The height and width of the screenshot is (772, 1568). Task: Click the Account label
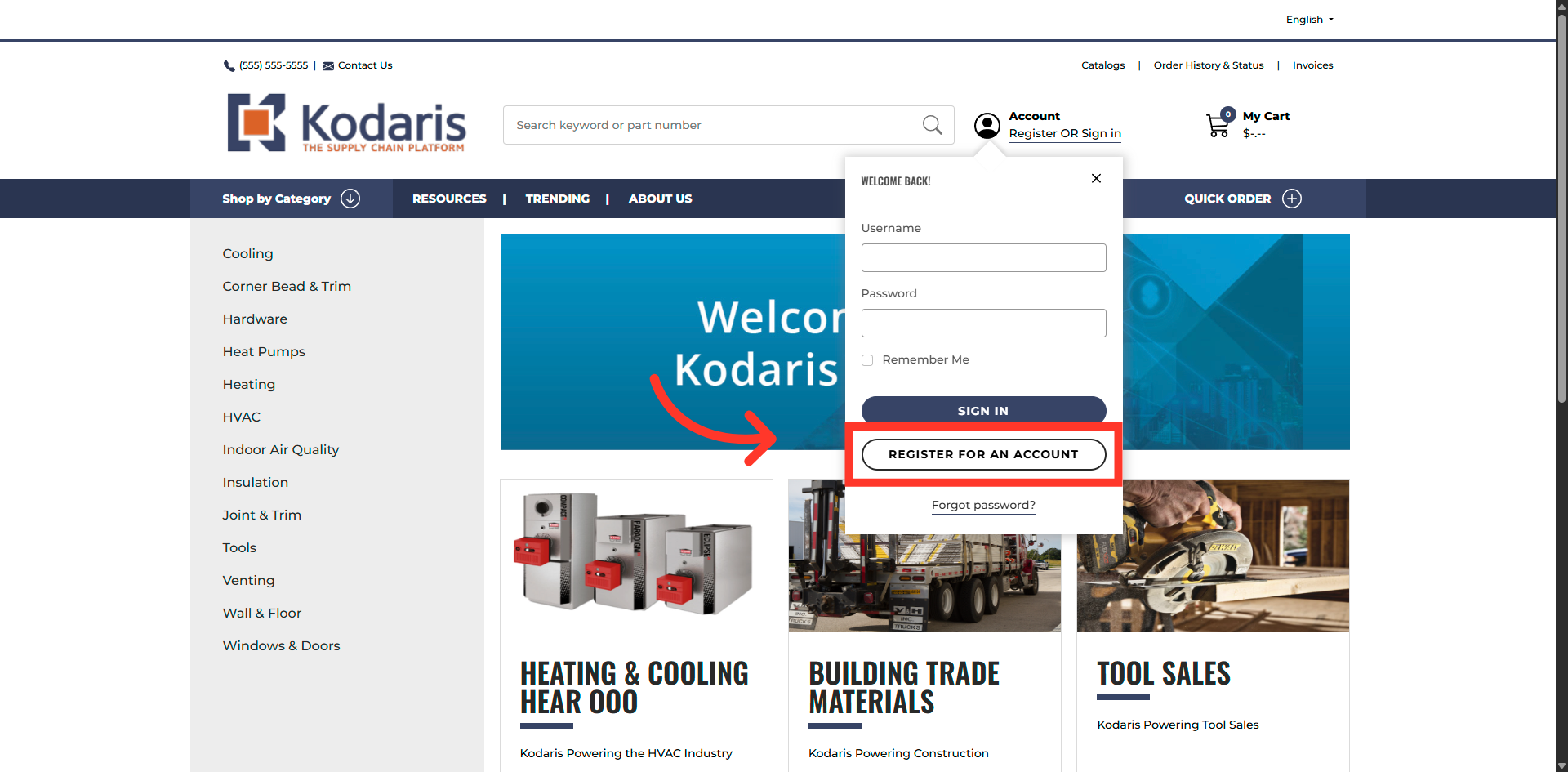pyautogui.click(x=1034, y=116)
